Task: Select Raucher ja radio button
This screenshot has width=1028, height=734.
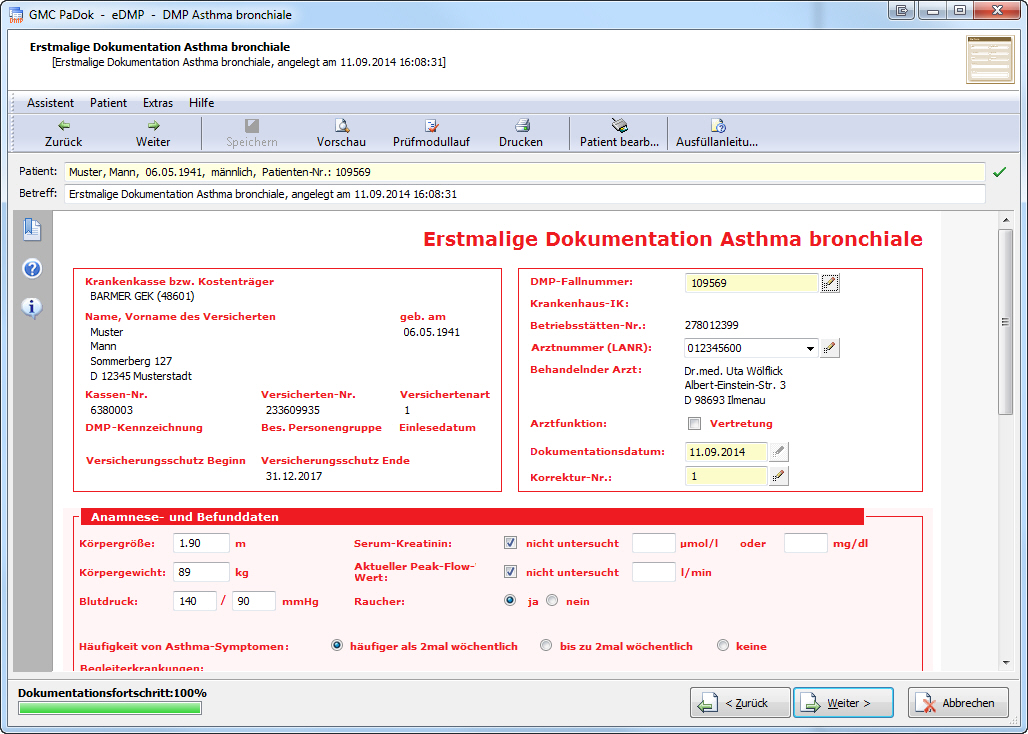Action: pyautogui.click(x=510, y=600)
